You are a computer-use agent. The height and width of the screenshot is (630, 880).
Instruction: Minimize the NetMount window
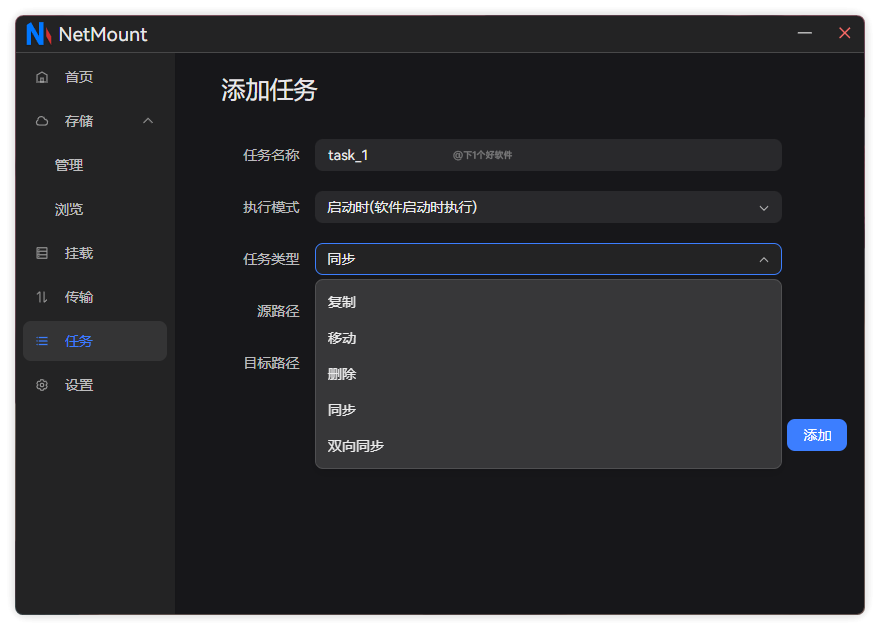(x=805, y=33)
